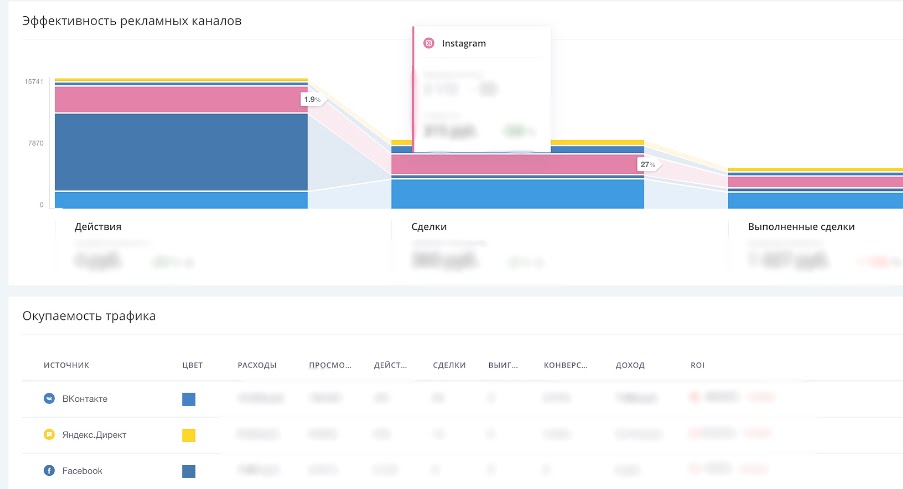903x489 pixels.
Task: Click the 27% conversion label on chart
Action: (x=647, y=164)
